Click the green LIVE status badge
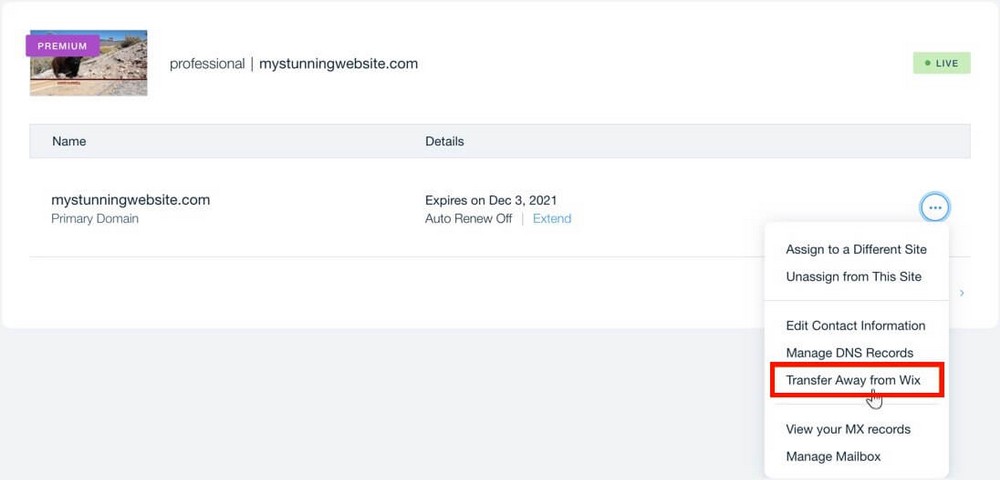Image resolution: width=1000 pixels, height=480 pixels. (941, 63)
